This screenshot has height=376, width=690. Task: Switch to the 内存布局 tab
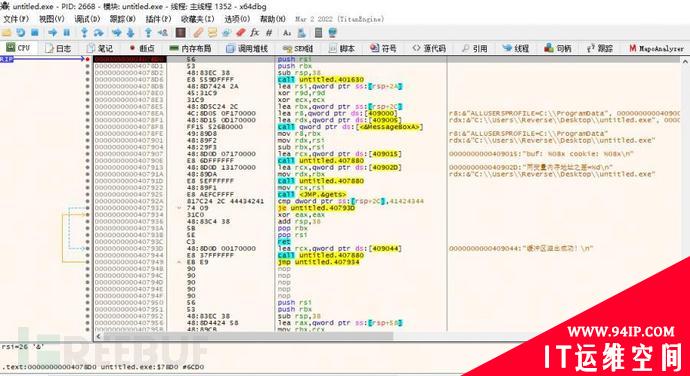tap(191, 48)
